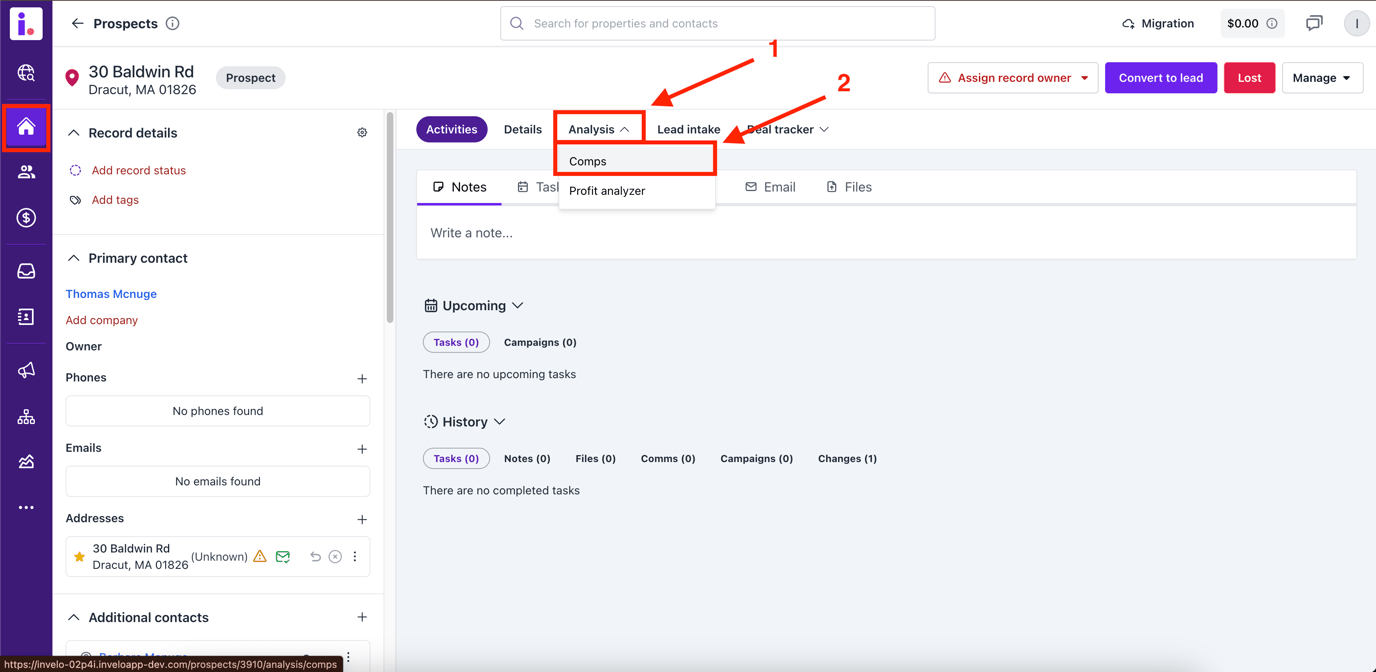
Task: Switch to the Details tab
Action: 523,129
